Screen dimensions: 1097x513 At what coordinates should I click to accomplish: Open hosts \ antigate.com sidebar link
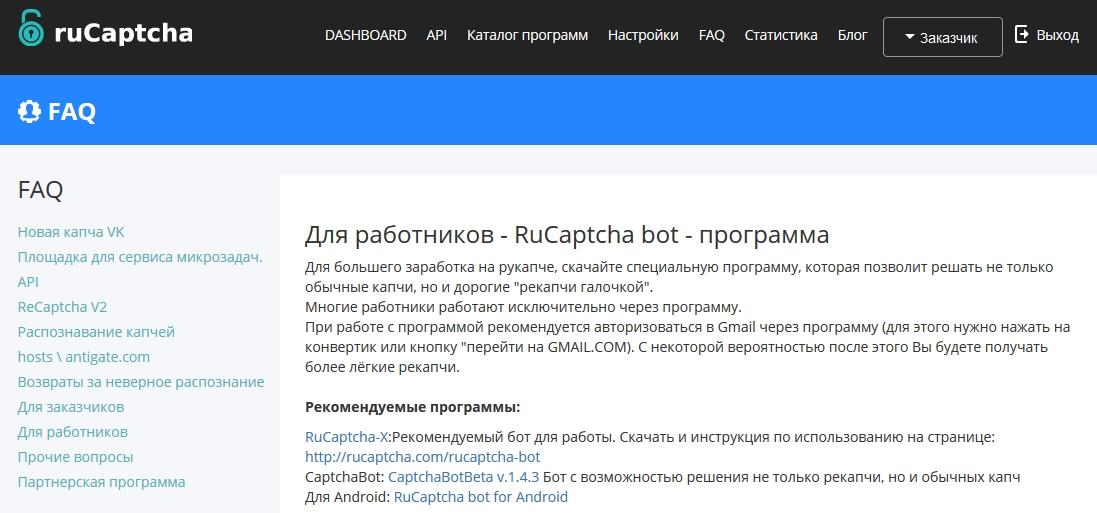[x=84, y=357]
